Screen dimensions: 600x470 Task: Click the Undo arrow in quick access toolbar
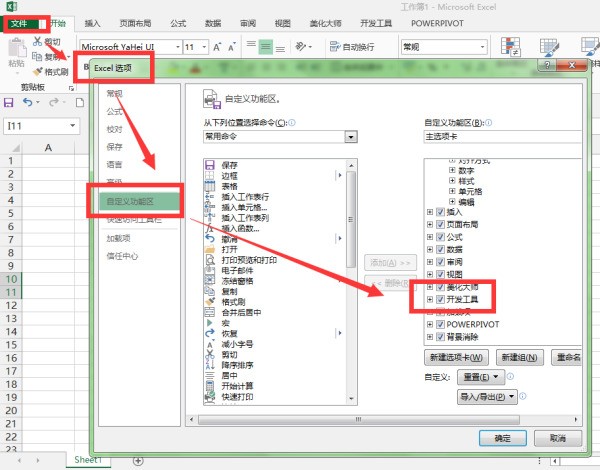tap(28, 102)
